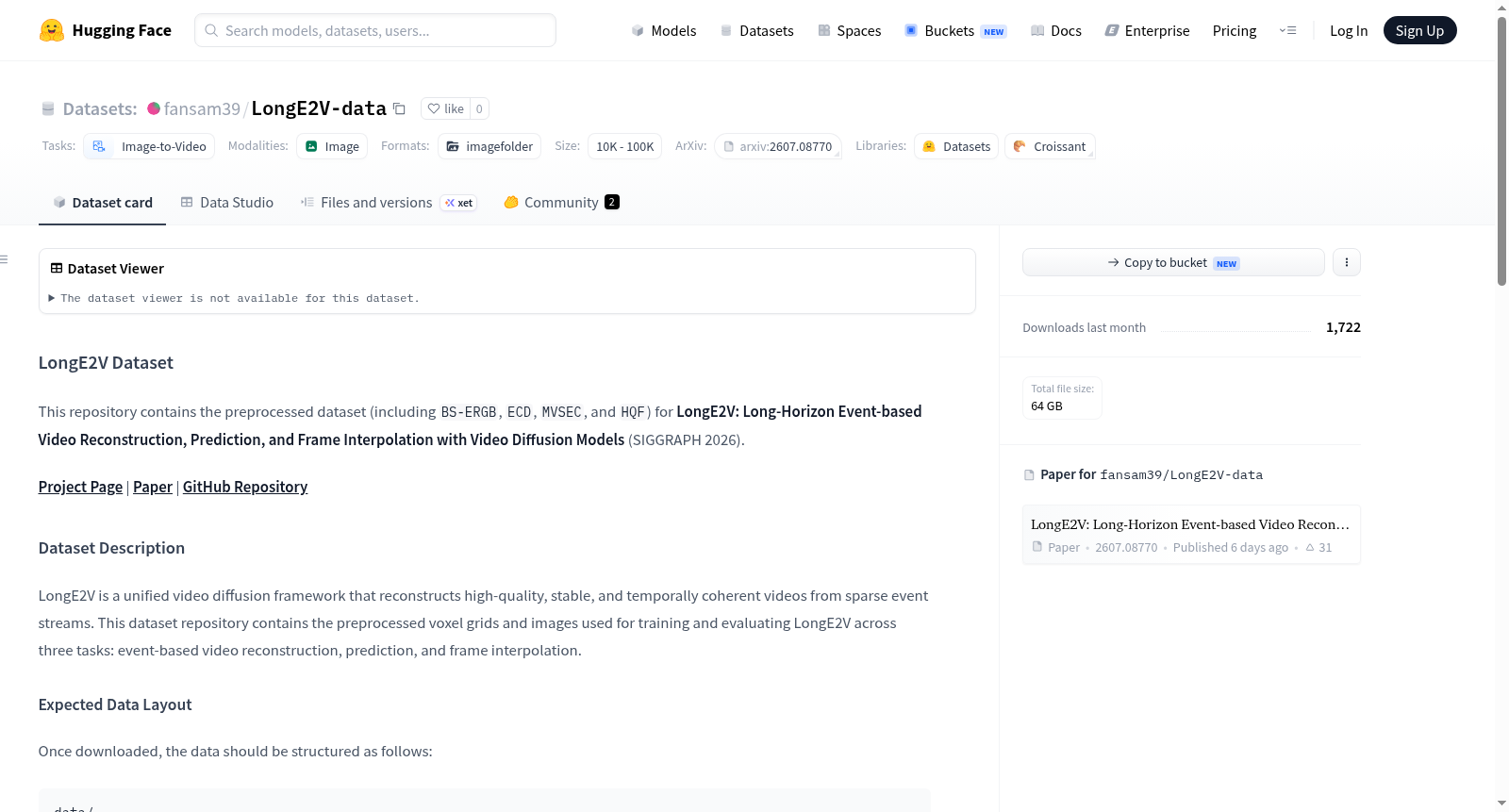Image resolution: width=1509 pixels, height=812 pixels.
Task: Expand the dataset viewer unavailable message
Action: [234, 298]
